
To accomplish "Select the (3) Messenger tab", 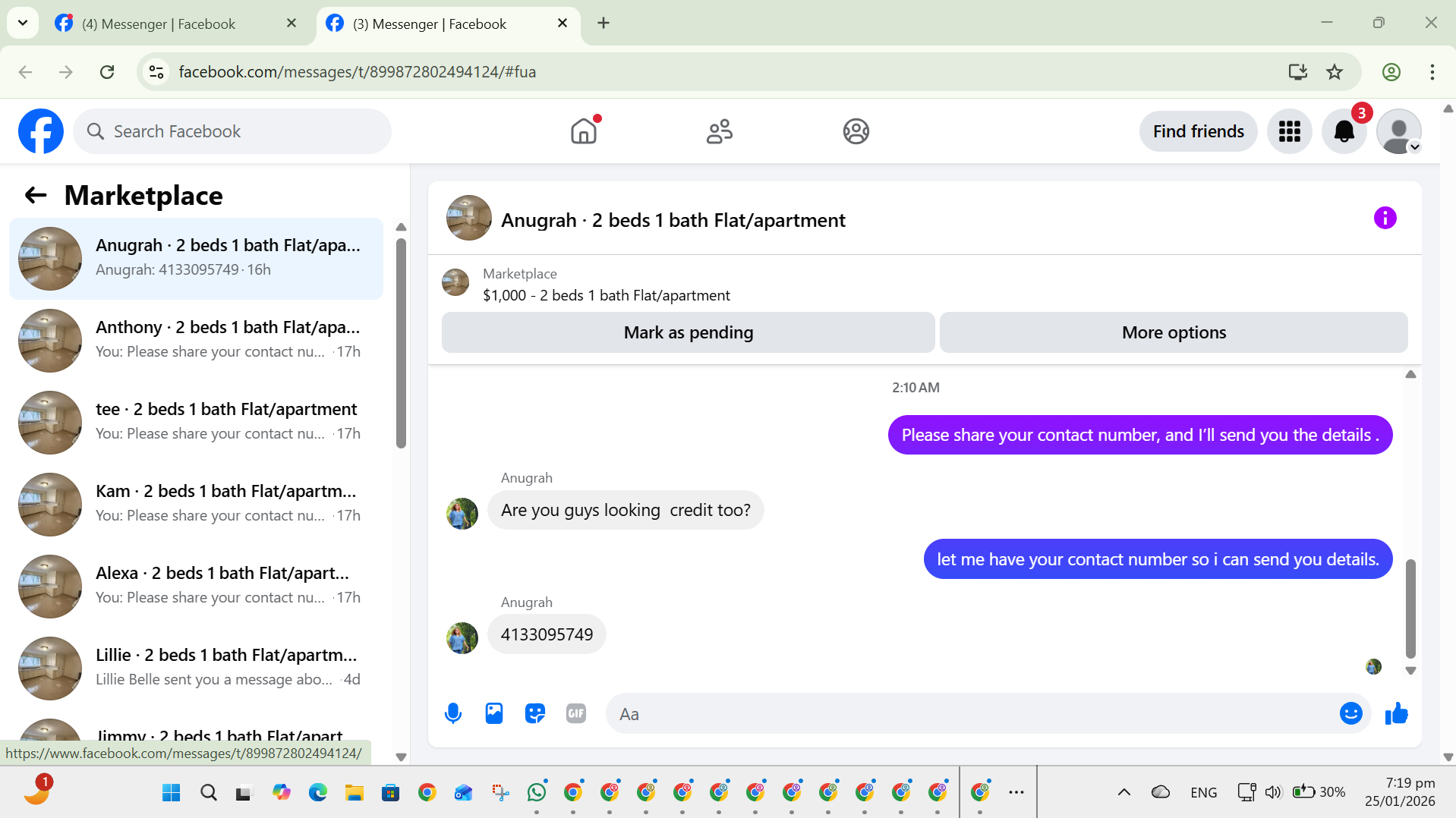I will (430, 24).
